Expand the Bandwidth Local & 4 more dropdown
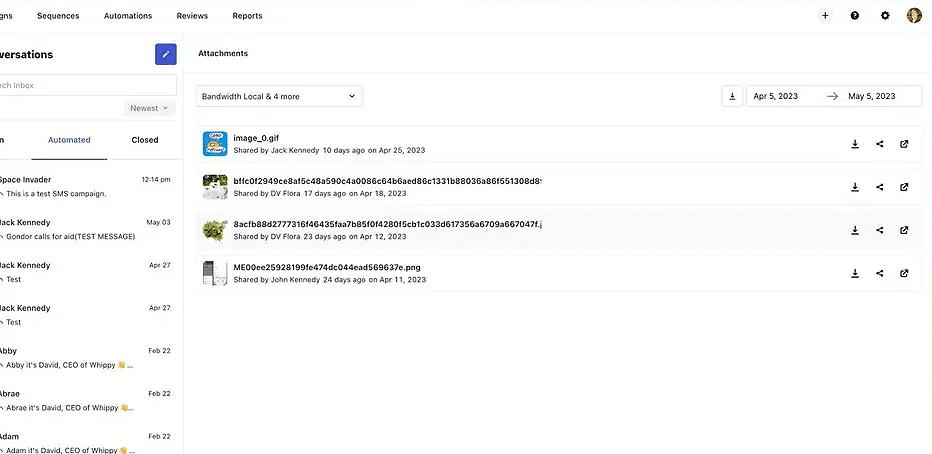 click(279, 96)
